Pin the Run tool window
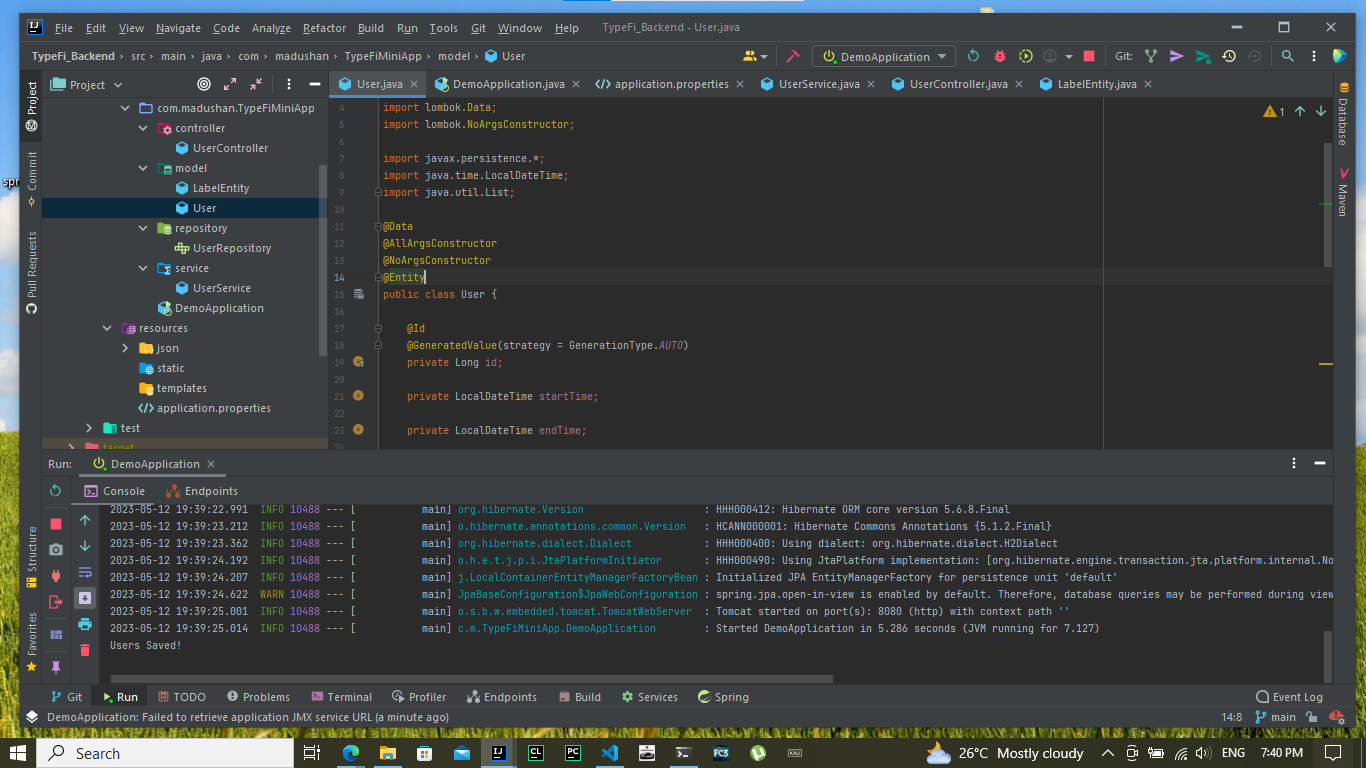The width and height of the screenshot is (1366, 768). 56,667
